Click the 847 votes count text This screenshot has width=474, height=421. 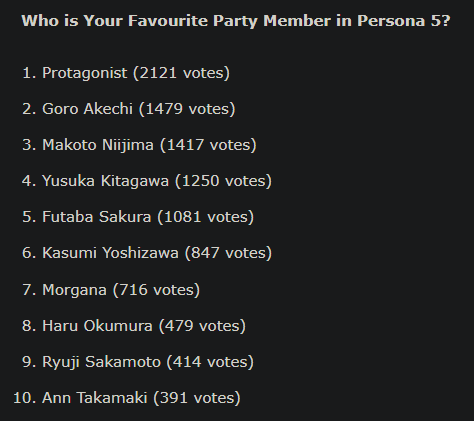(228, 253)
